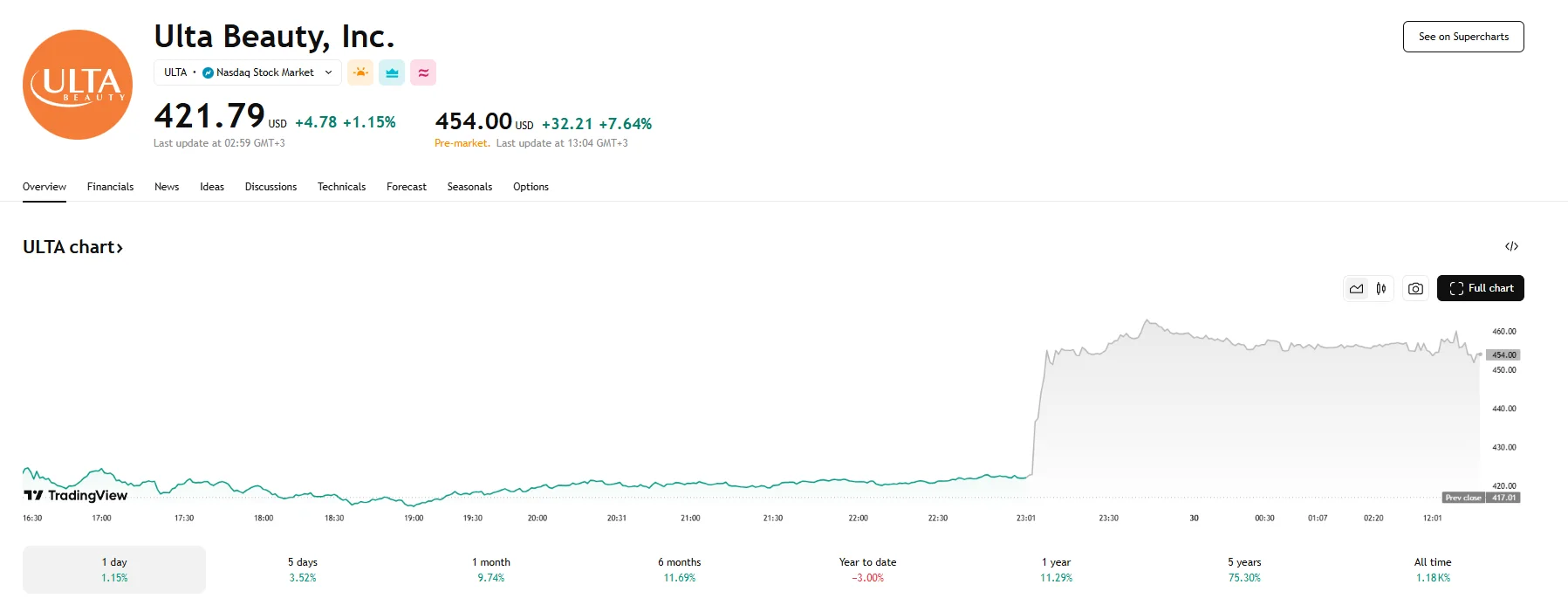Viewport: 1568px width, 612px height.
Task: Switch to the Financials tab
Action: click(x=111, y=187)
